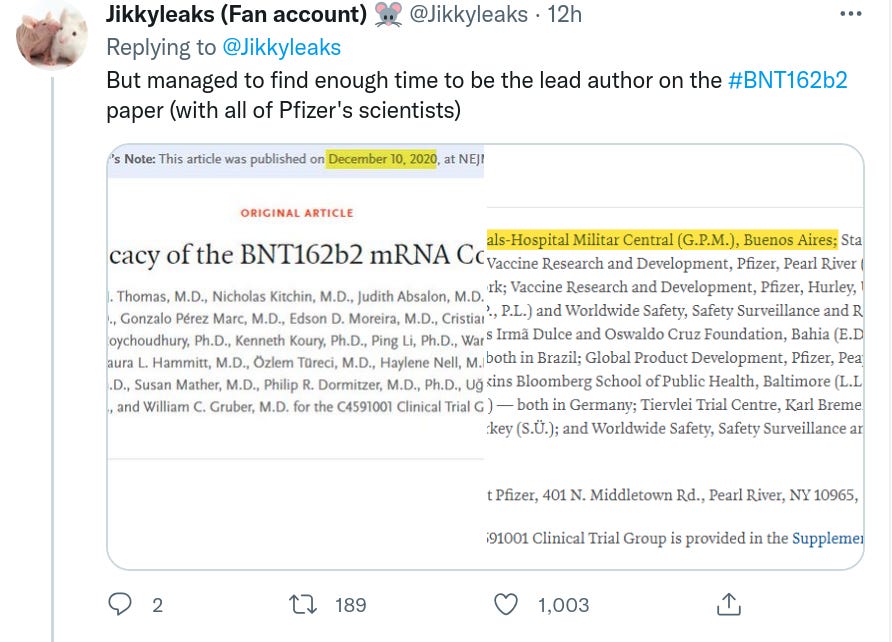Click the 1,003 likes count
This screenshot has height=642, width=892.
pos(562,604)
